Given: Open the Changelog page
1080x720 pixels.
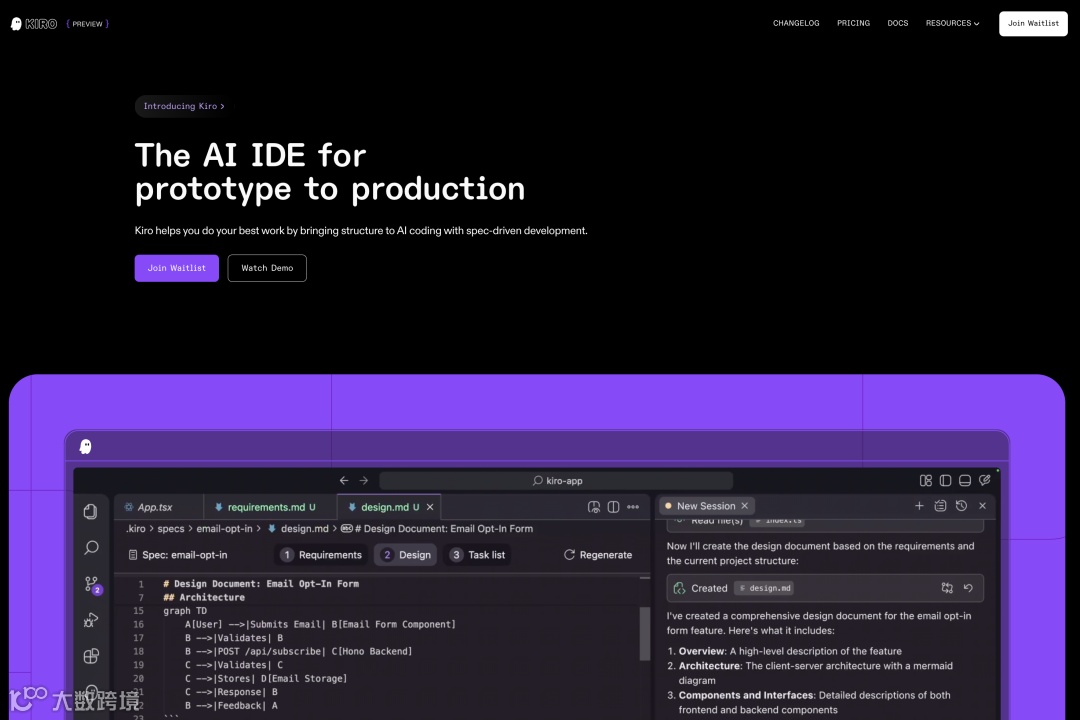Looking at the screenshot, I should click(796, 23).
